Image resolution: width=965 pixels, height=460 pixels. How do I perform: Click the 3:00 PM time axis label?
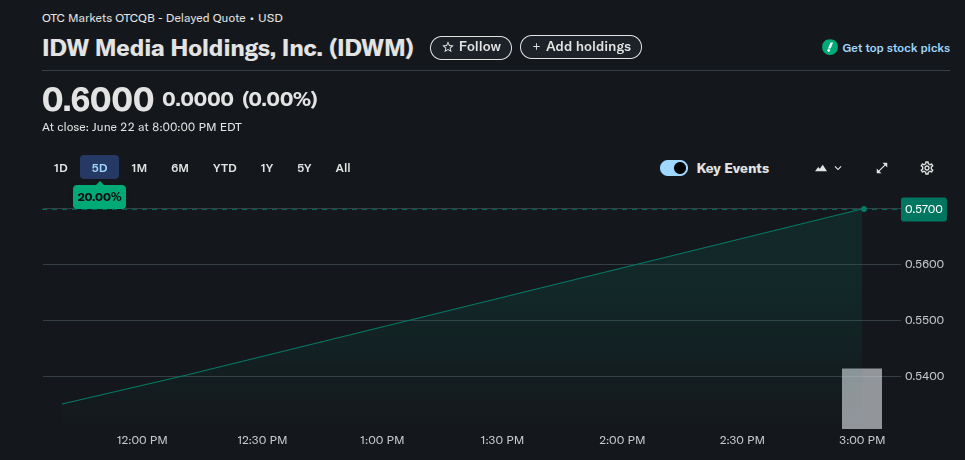pos(862,440)
